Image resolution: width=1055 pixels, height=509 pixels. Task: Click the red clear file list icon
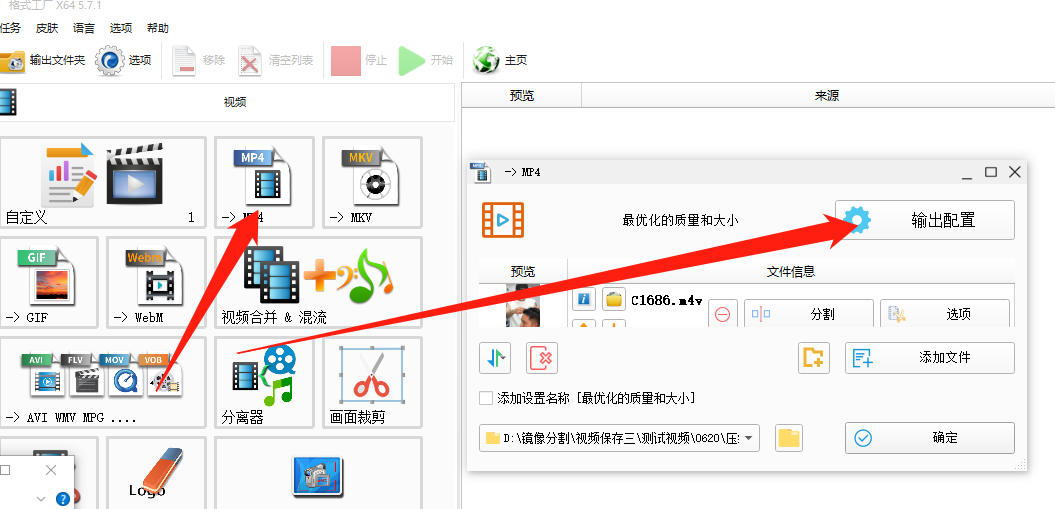[542, 358]
